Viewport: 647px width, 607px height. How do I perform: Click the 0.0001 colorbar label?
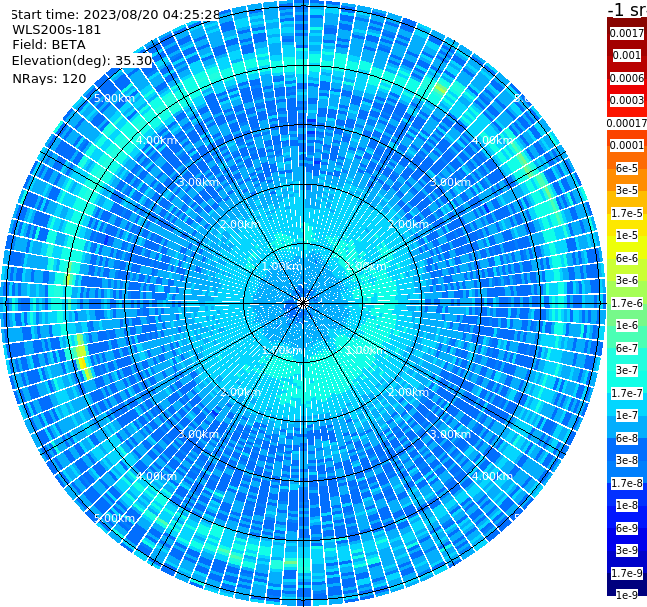click(627, 145)
